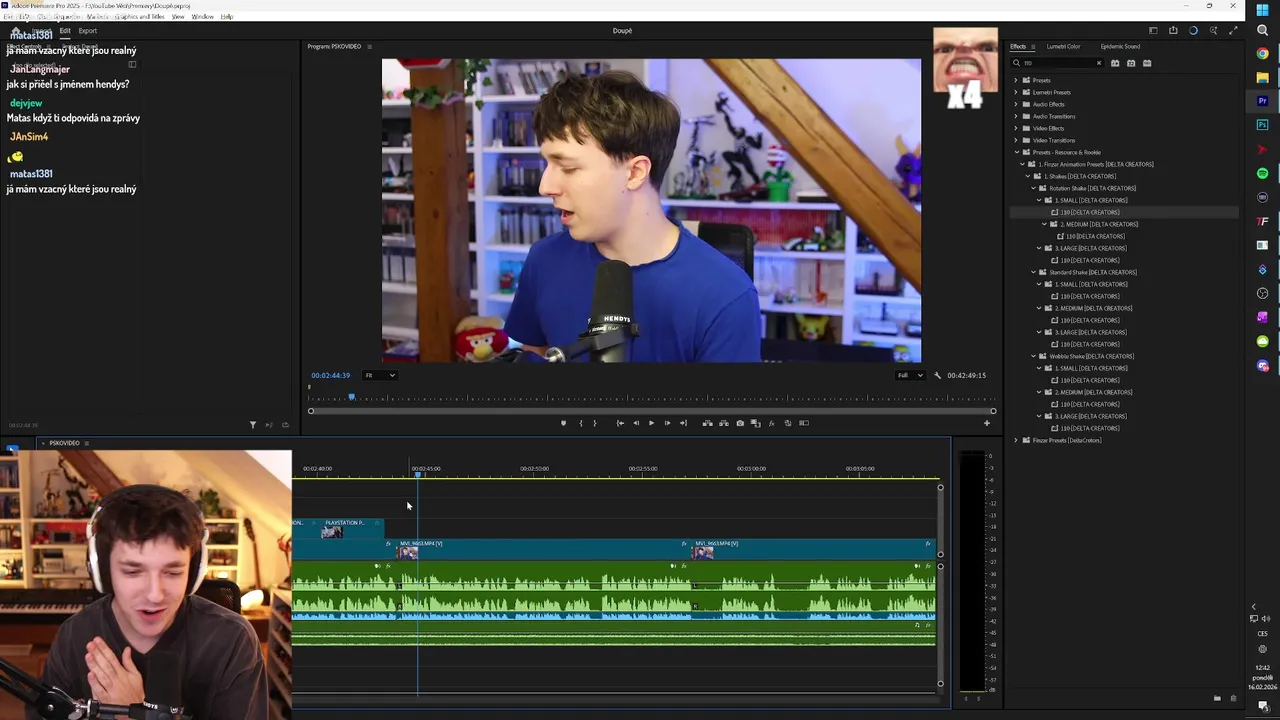Open Program monitor settings wrench
Screen dimensions: 1280x720
click(x=937, y=375)
